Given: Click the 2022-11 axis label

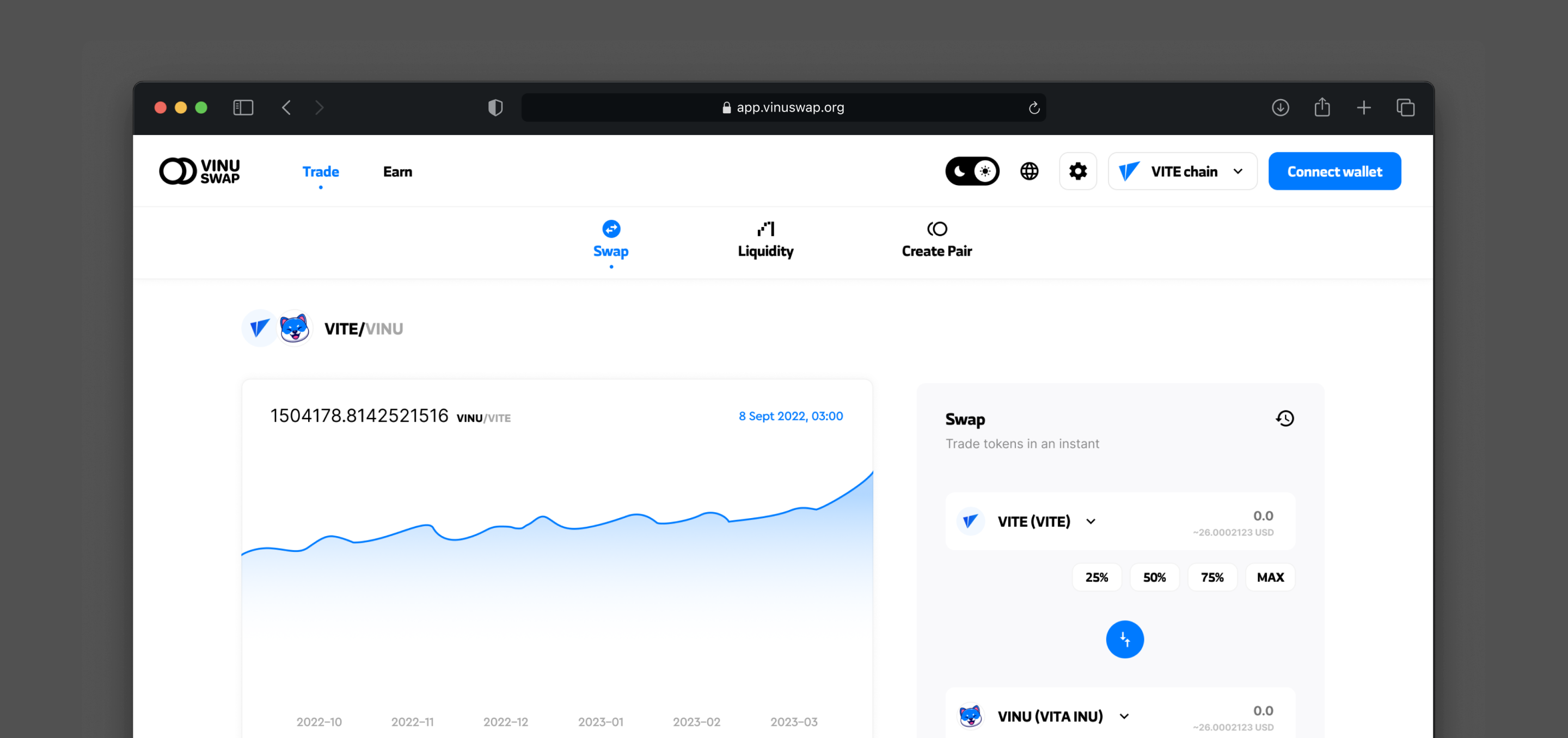Looking at the screenshot, I should 412,722.
